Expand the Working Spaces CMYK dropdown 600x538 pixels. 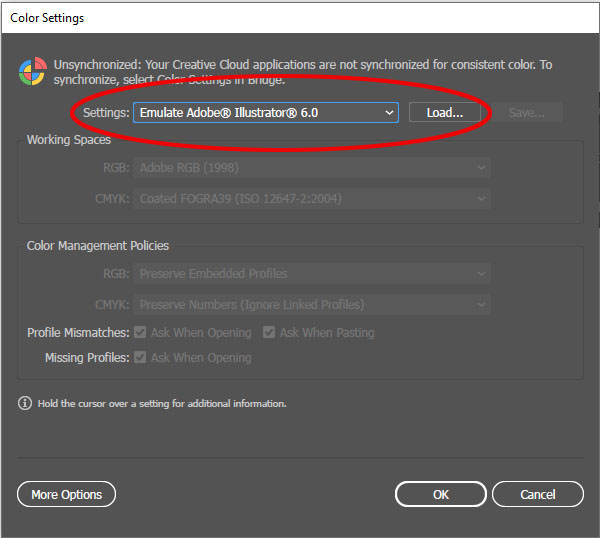(312, 199)
